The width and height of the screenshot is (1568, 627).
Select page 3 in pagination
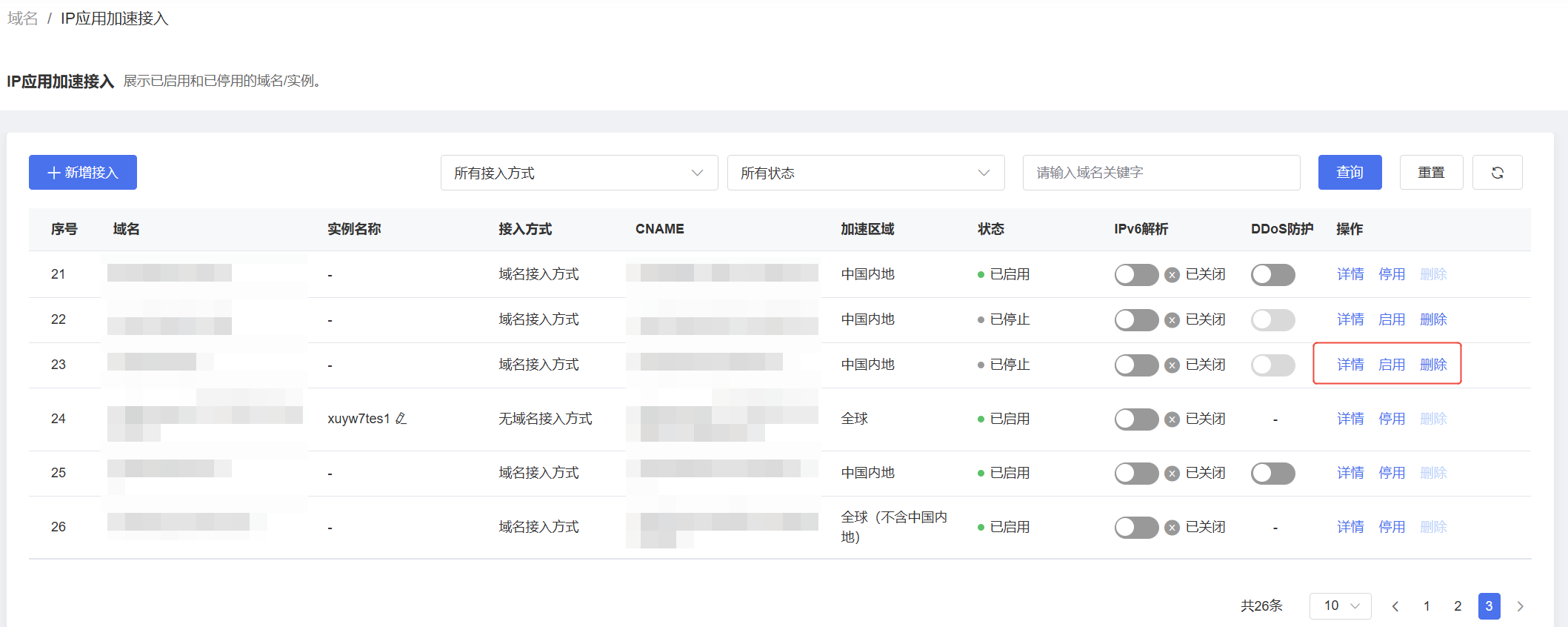point(1489,606)
